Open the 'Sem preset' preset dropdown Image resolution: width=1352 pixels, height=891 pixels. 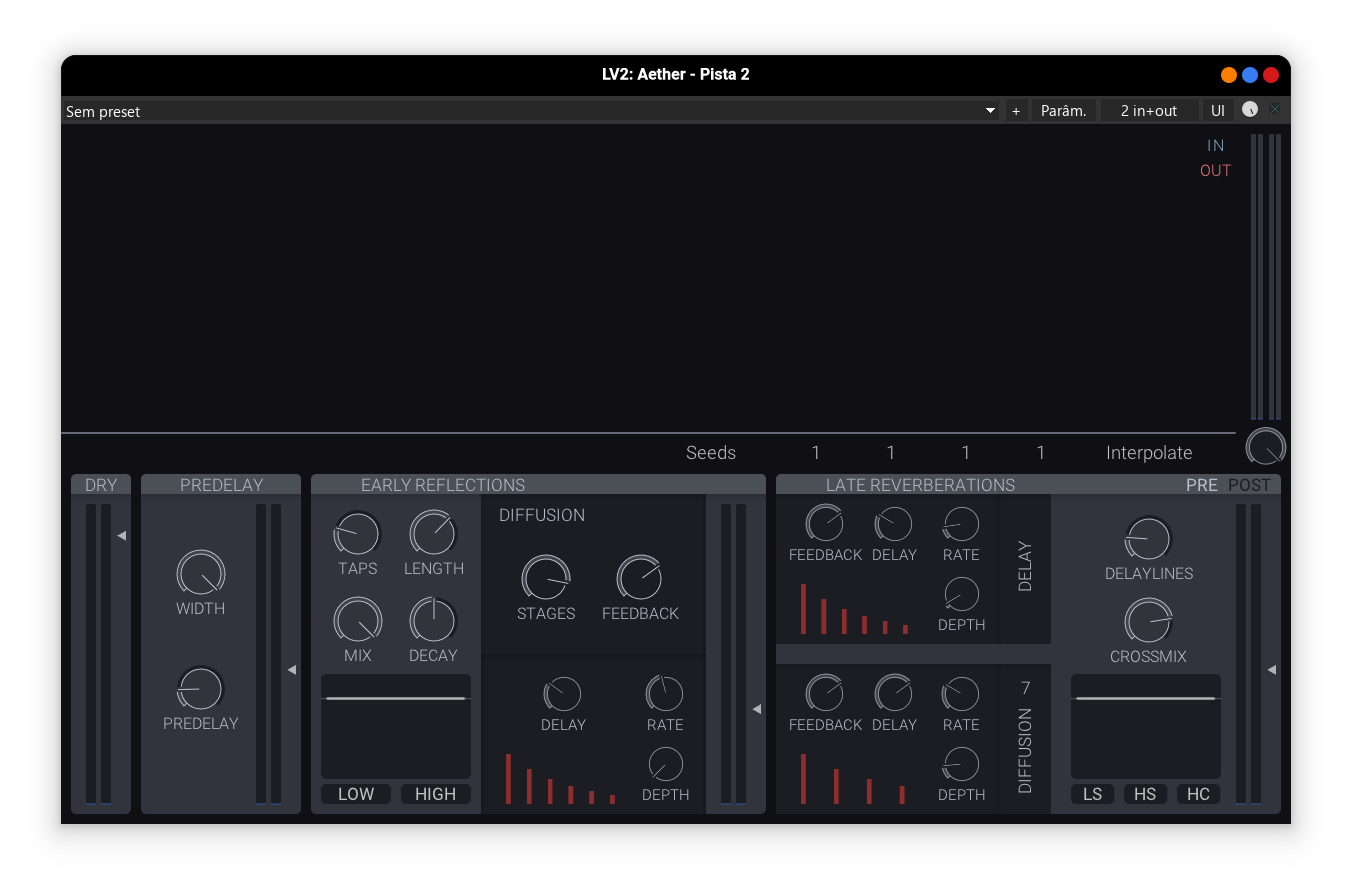[x=530, y=111]
